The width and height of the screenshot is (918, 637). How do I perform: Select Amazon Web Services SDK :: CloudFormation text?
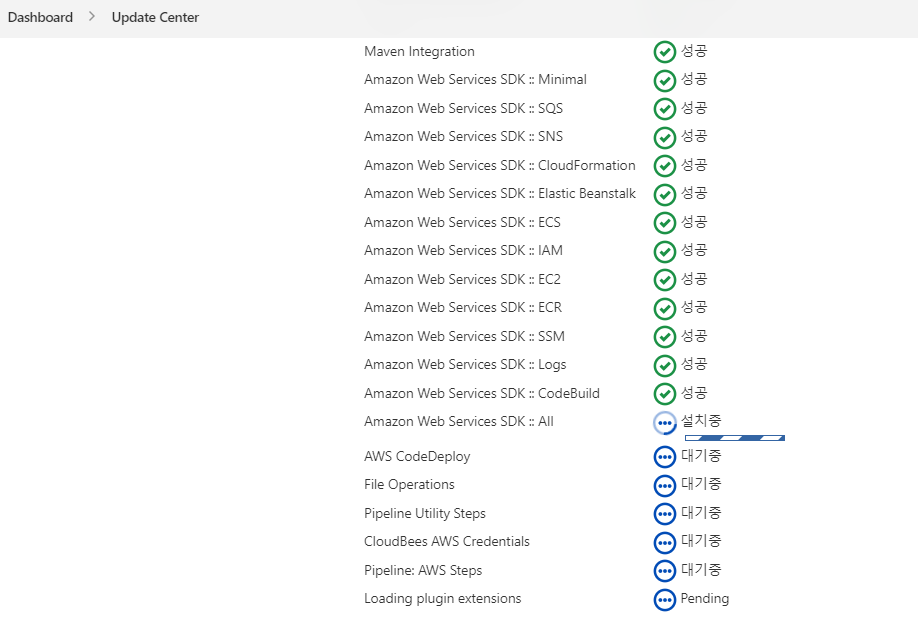(x=500, y=166)
